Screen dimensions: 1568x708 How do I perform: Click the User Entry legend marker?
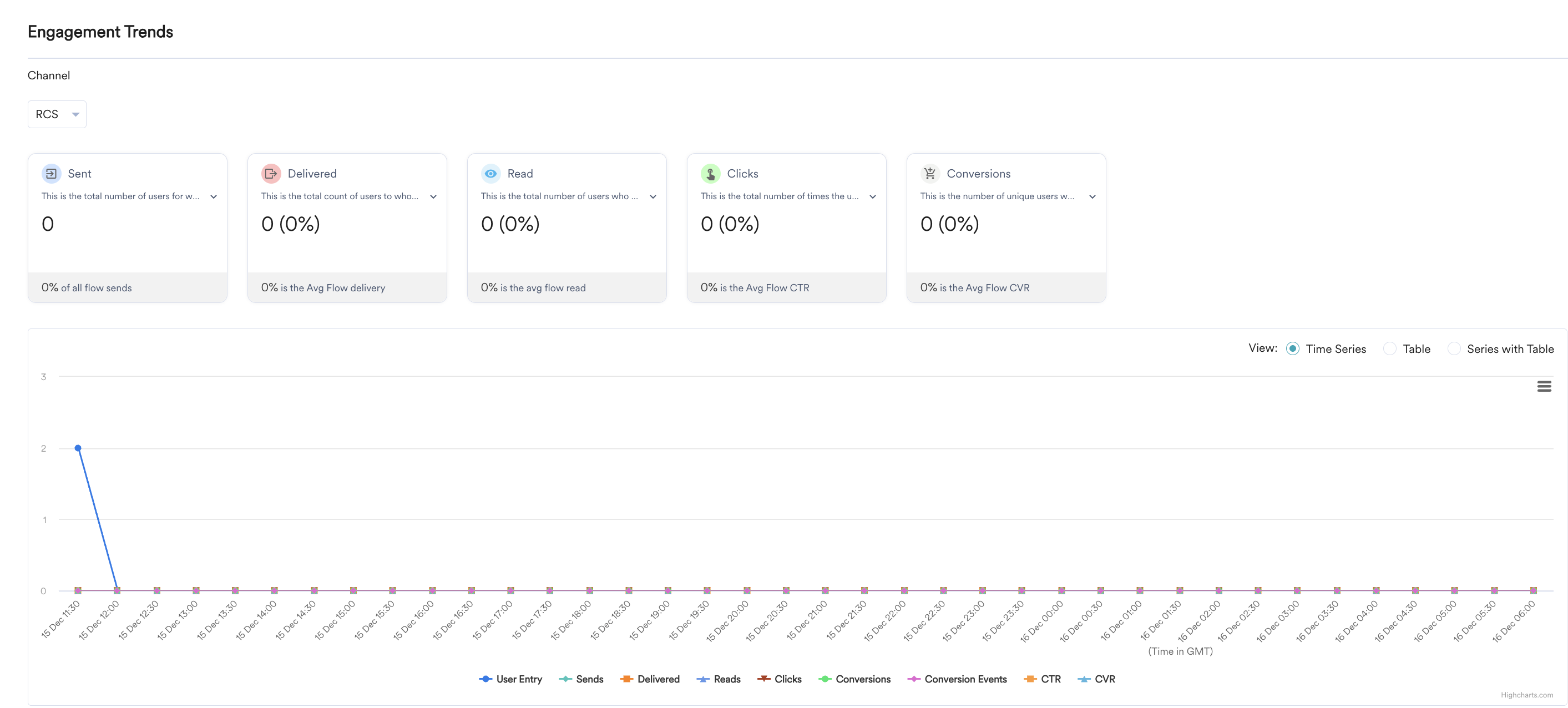pos(485,679)
